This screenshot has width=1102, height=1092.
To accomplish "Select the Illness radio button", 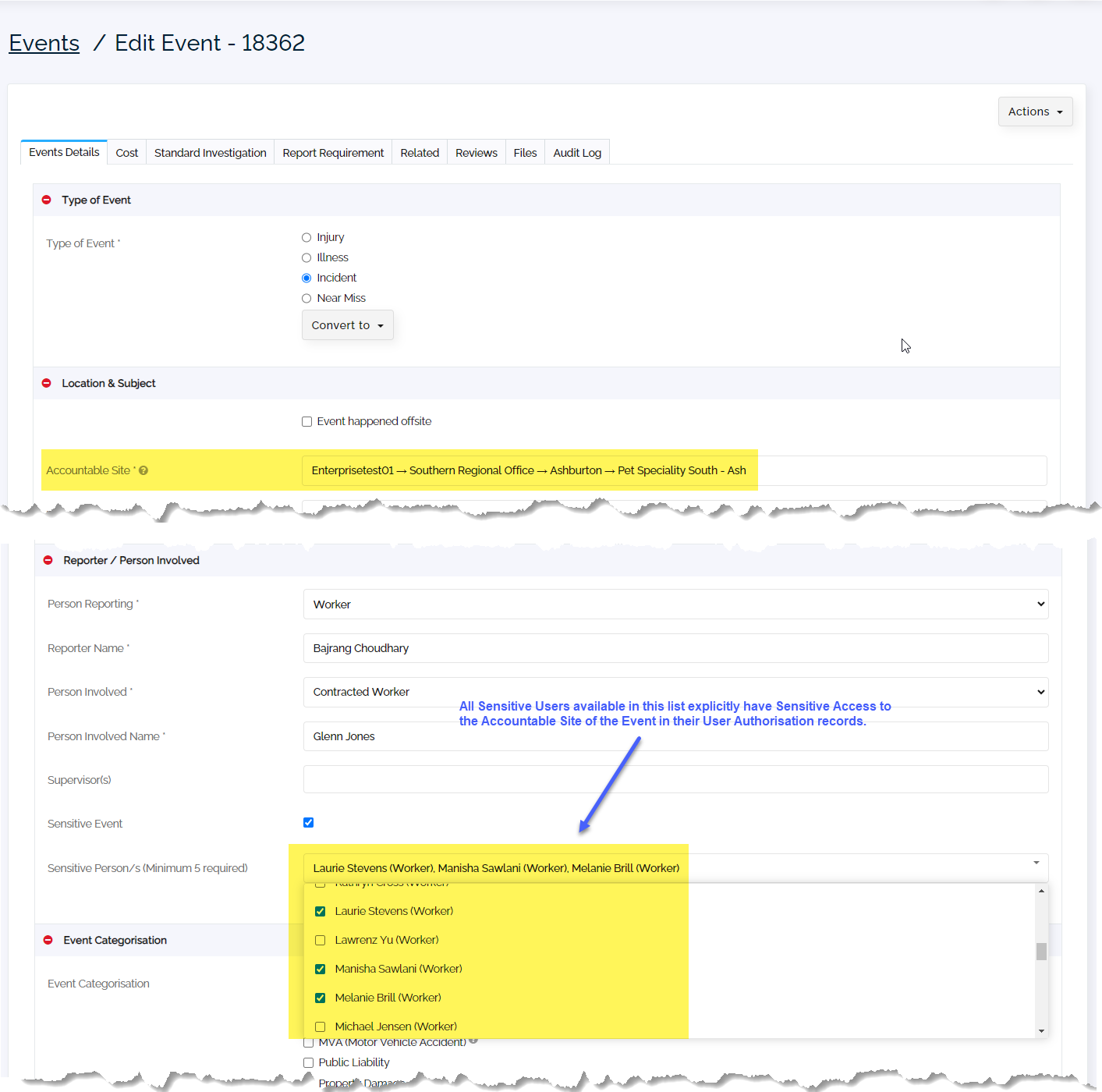I will (x=307, y=258).
